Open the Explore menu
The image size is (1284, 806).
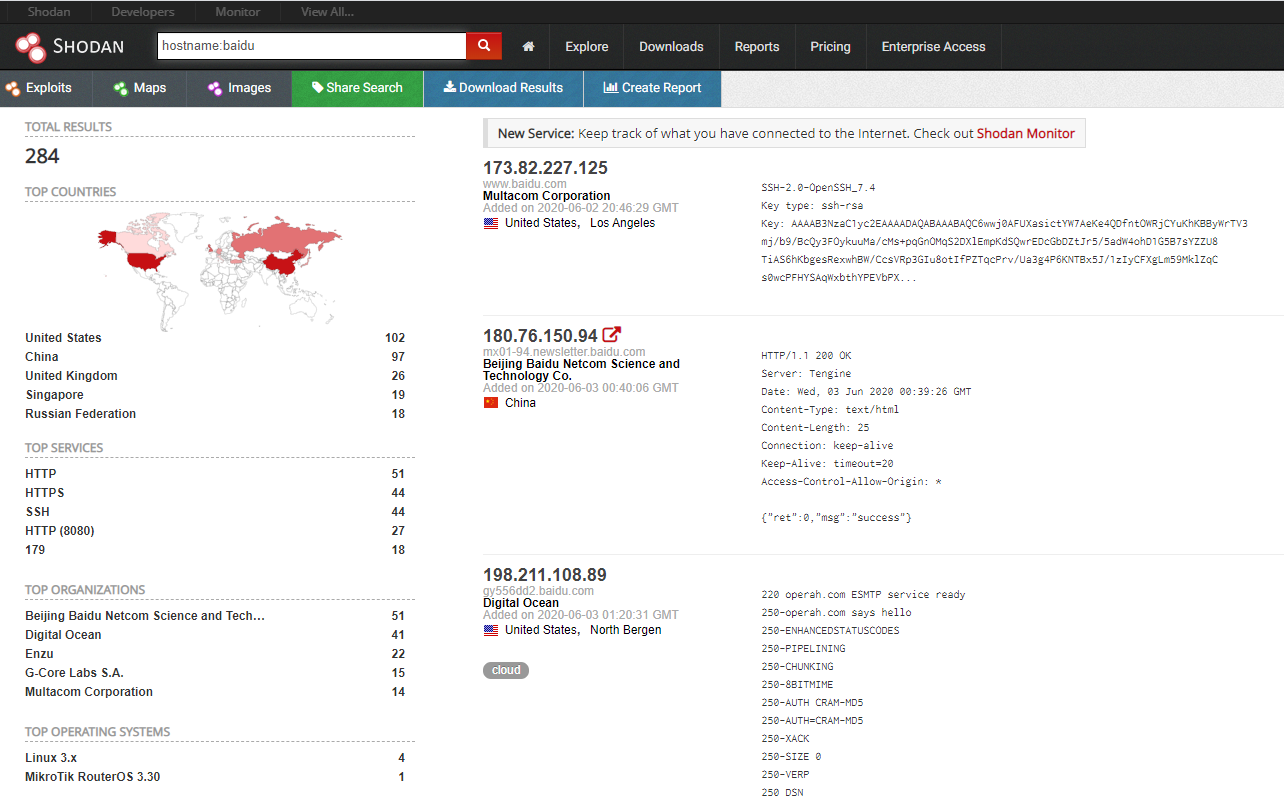point(587,47)
